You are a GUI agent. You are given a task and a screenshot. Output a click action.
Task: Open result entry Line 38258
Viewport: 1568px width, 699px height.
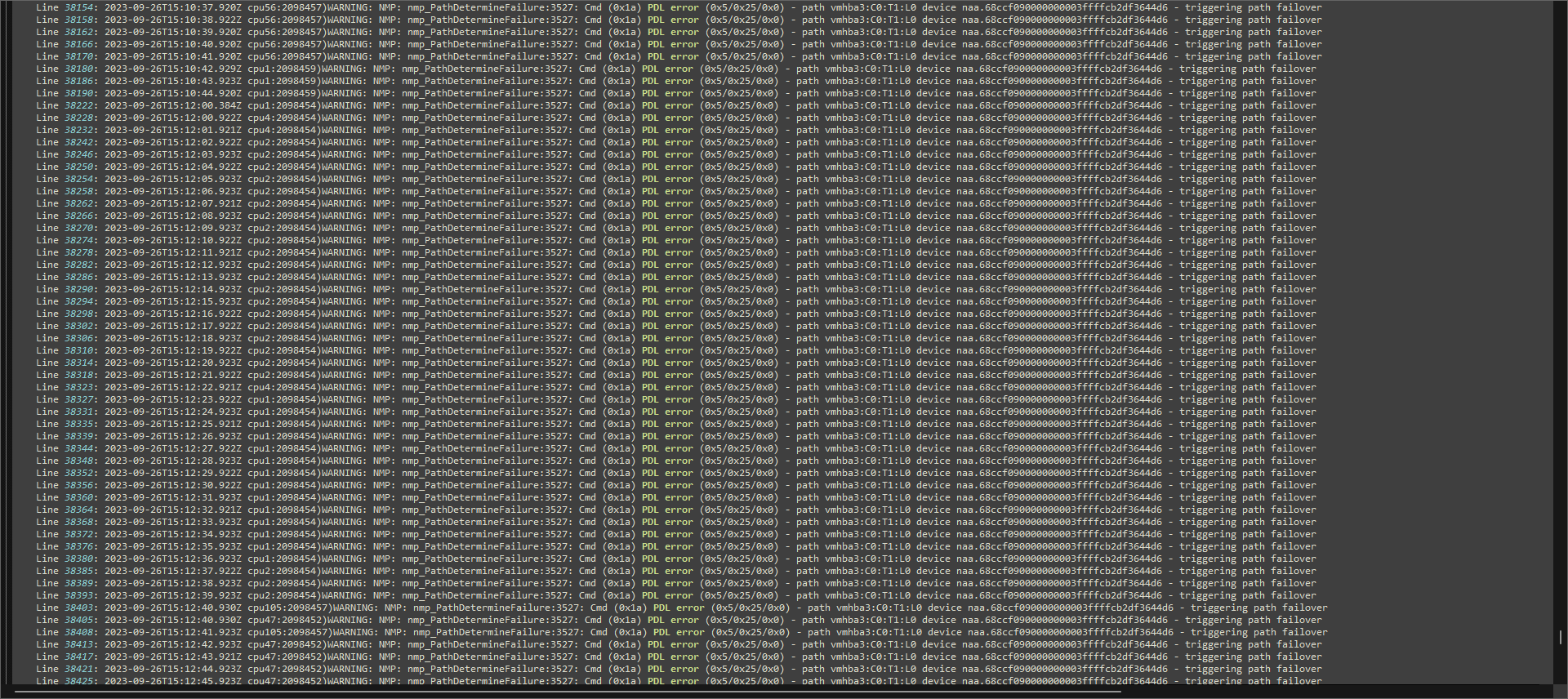(x=676, y=191)
